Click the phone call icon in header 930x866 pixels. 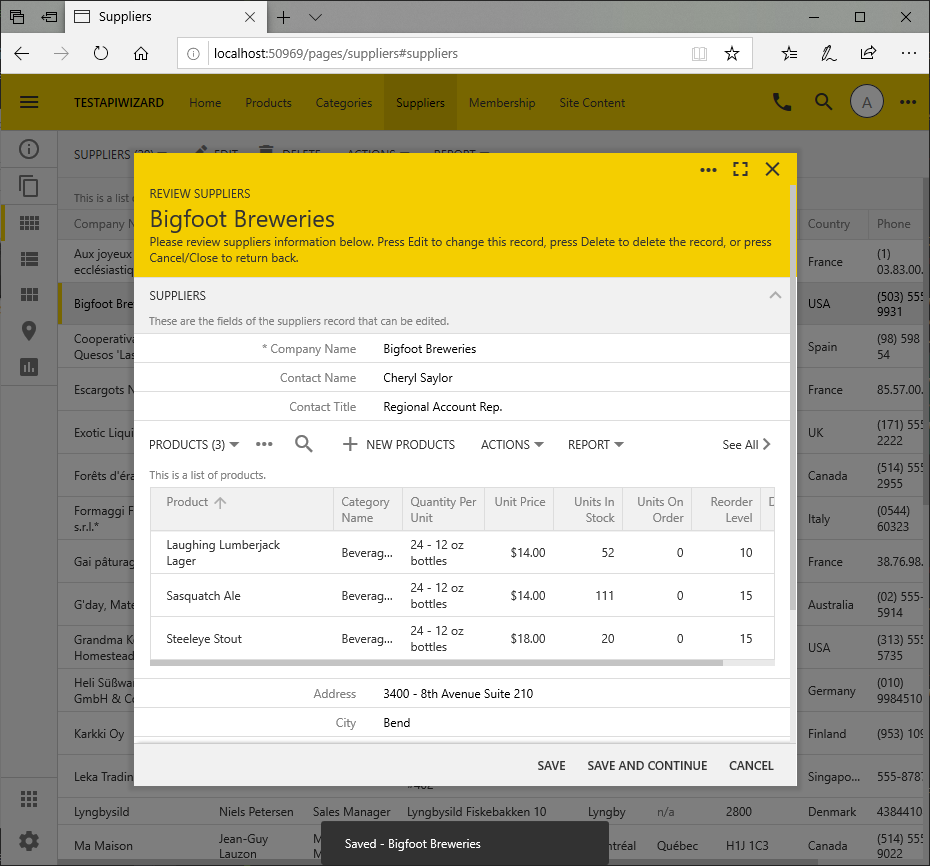[782, 103]
